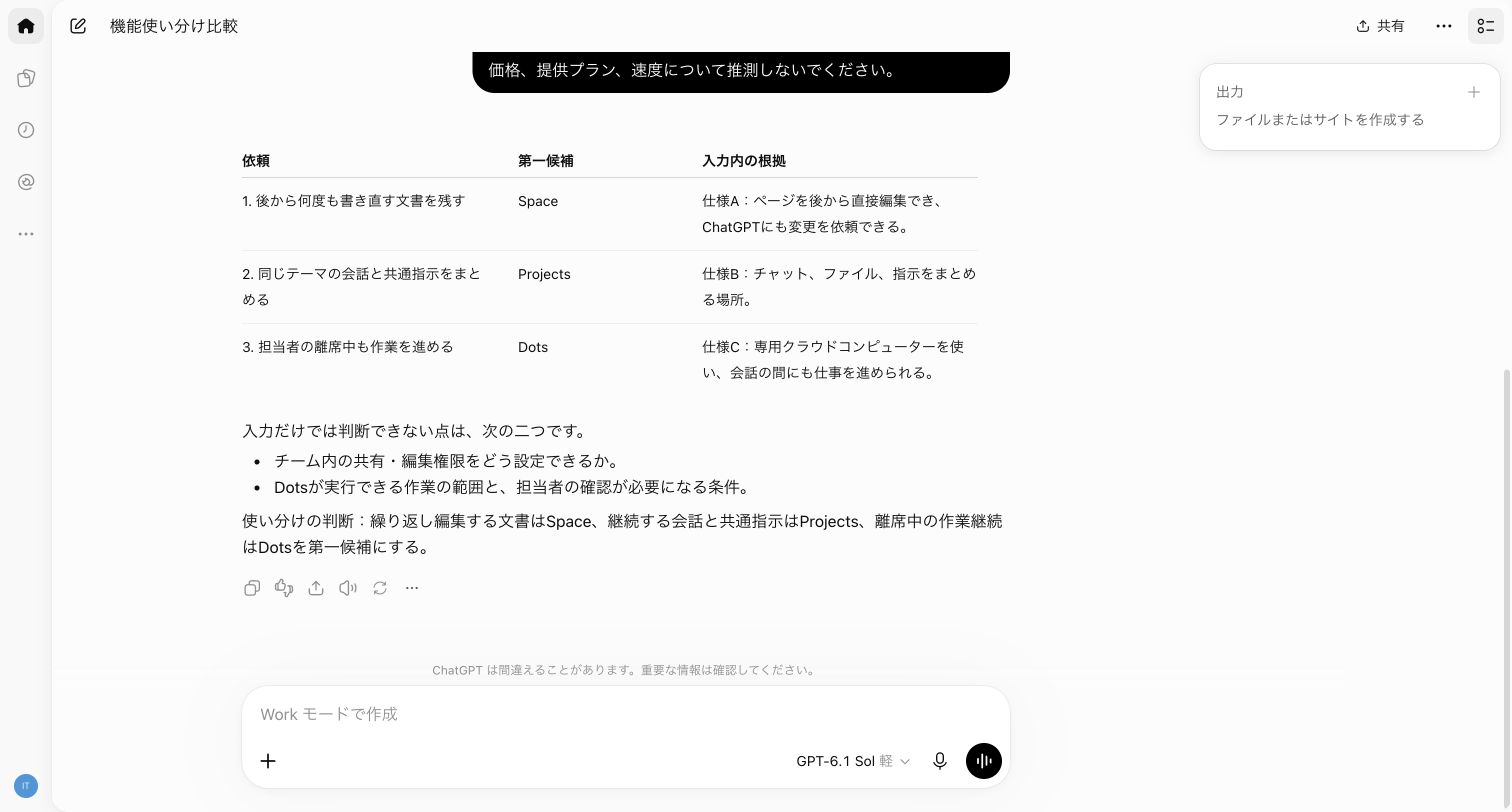This screenshot has width=1512, height=812.
Task: Open the home icon in sidebar
Action: click(26, 26)
